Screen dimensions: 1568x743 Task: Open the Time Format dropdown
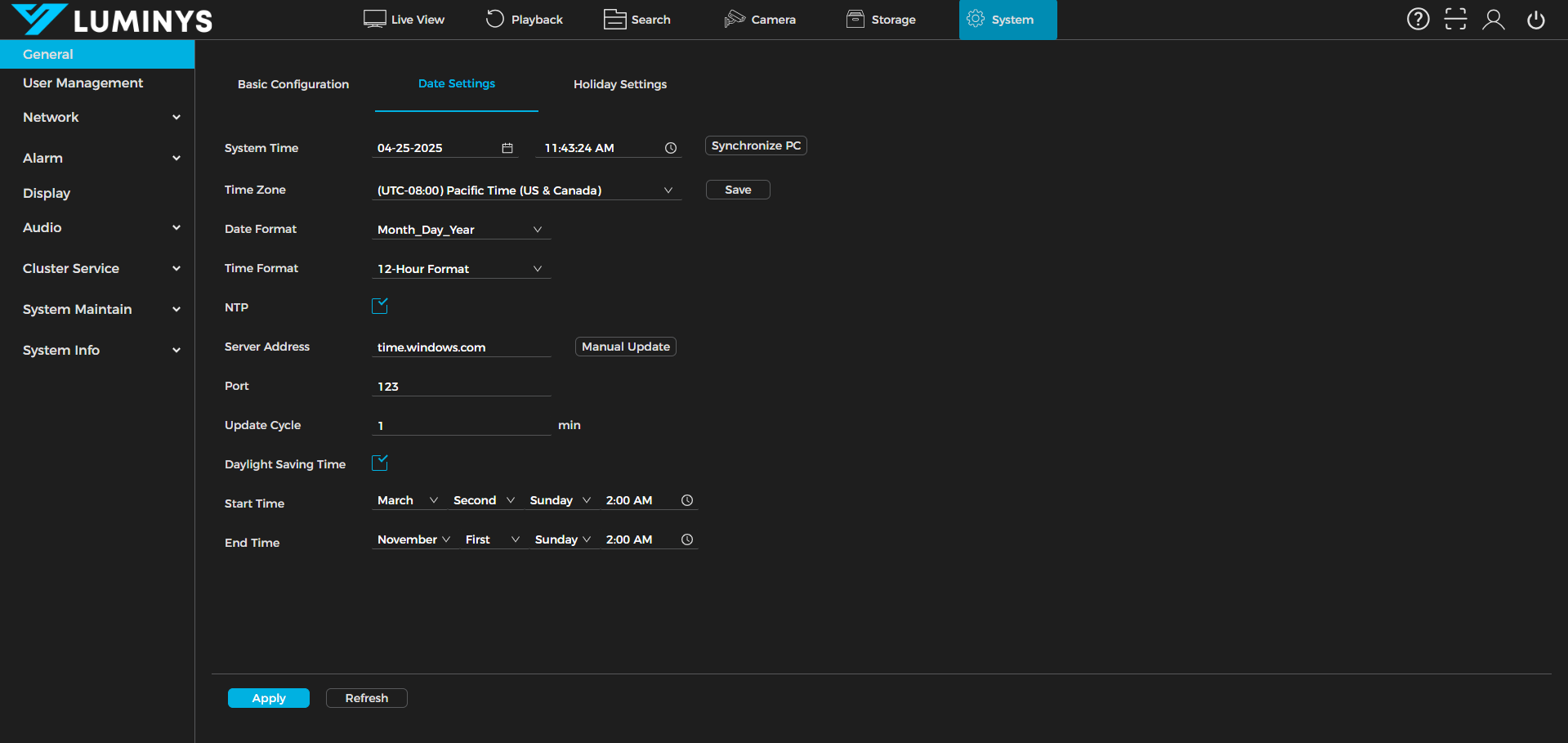point(460,269)
